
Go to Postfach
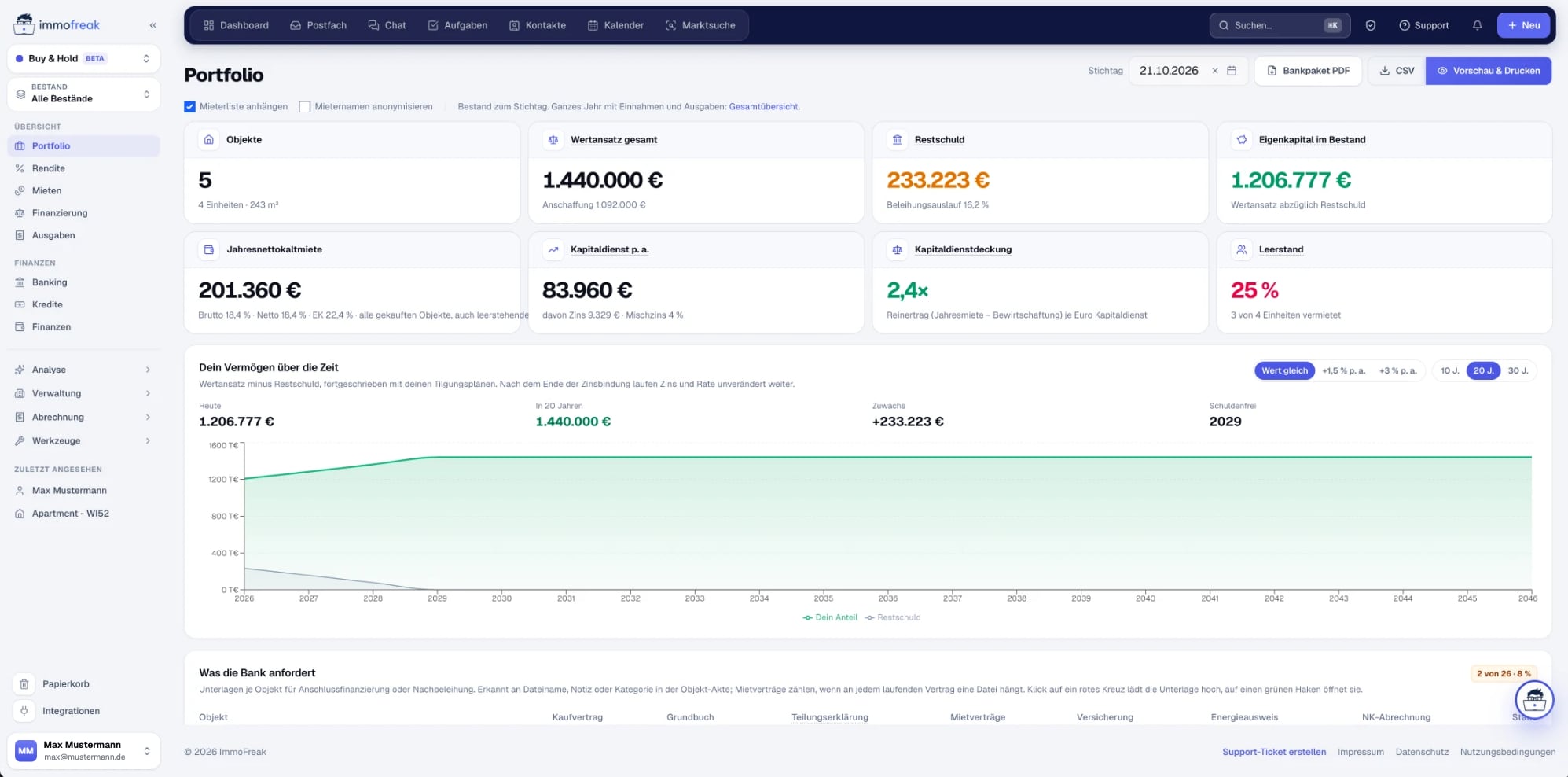[318, 25]
